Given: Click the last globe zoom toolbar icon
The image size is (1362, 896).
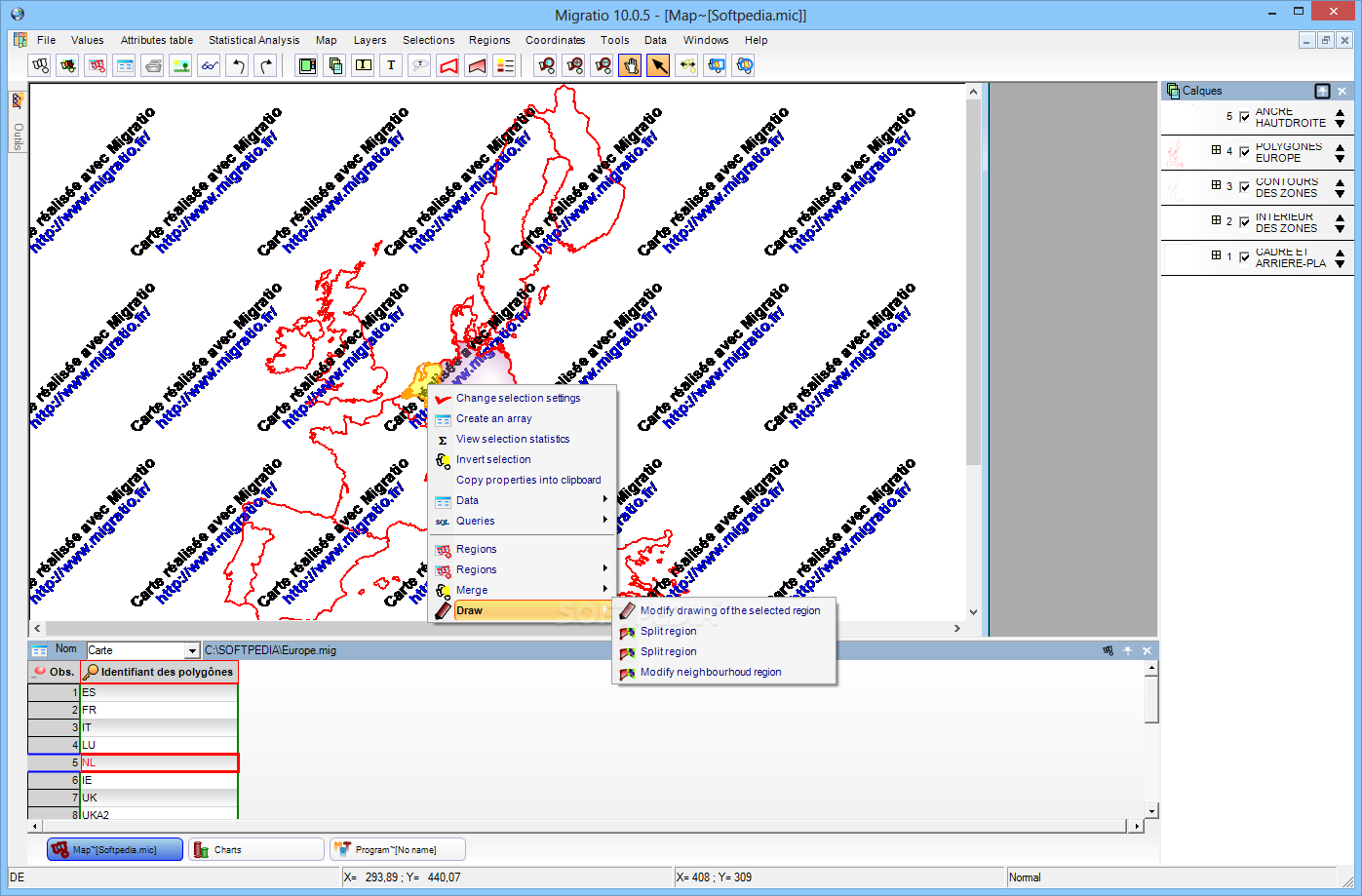Looking at the screenshot, I should pos(744,65).
